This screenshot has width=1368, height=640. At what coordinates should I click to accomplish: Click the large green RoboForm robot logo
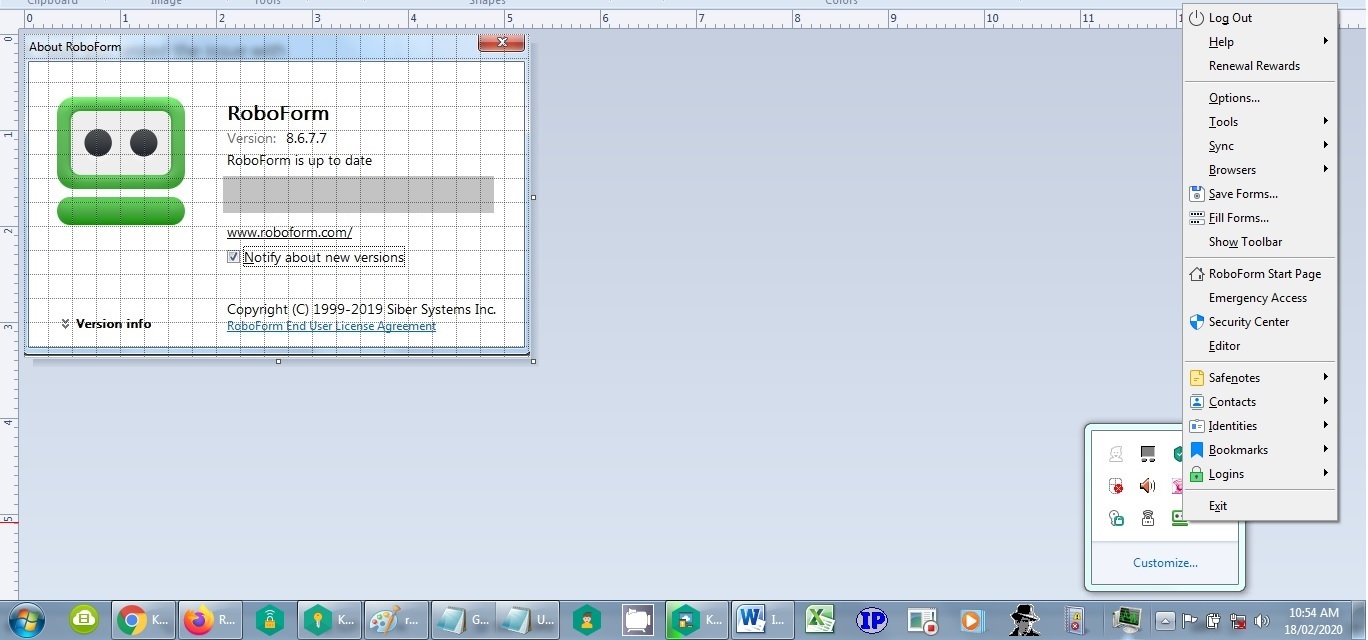tap(121, 160)
